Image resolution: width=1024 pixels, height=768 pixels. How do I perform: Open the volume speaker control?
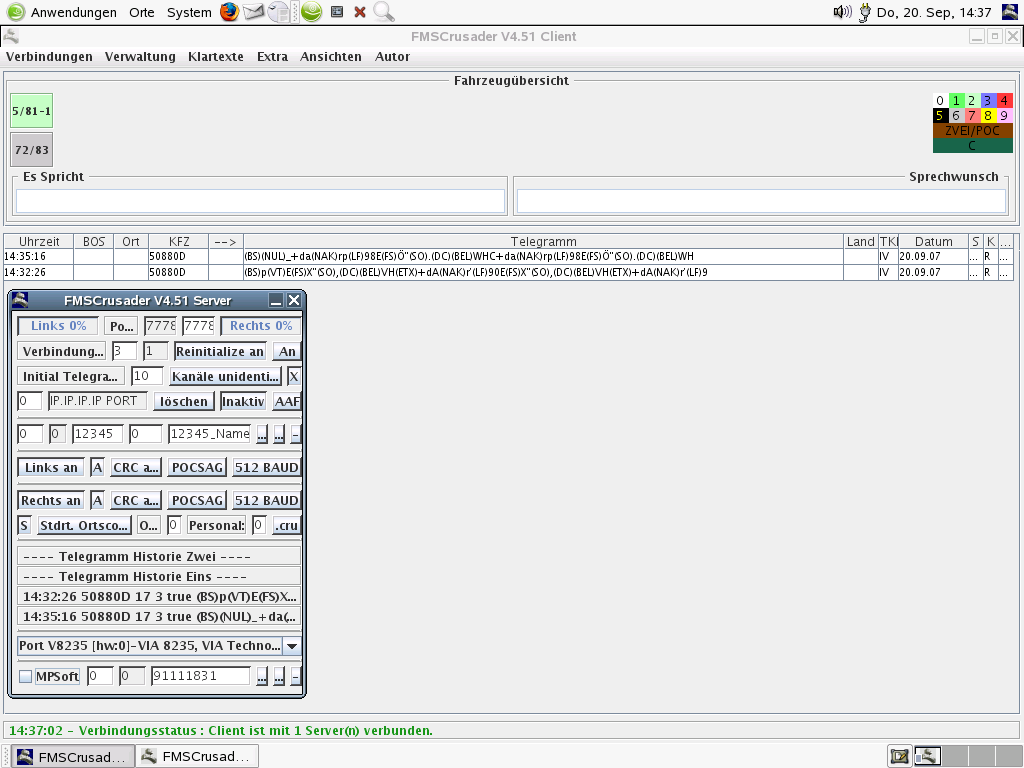click(842, 13)
